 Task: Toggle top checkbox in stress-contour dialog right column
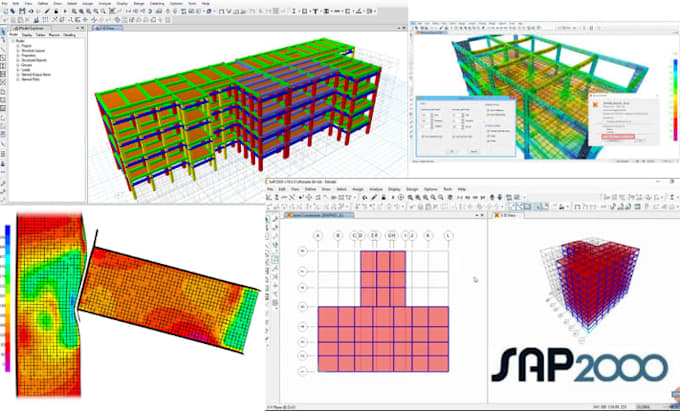tap(488, 110)
